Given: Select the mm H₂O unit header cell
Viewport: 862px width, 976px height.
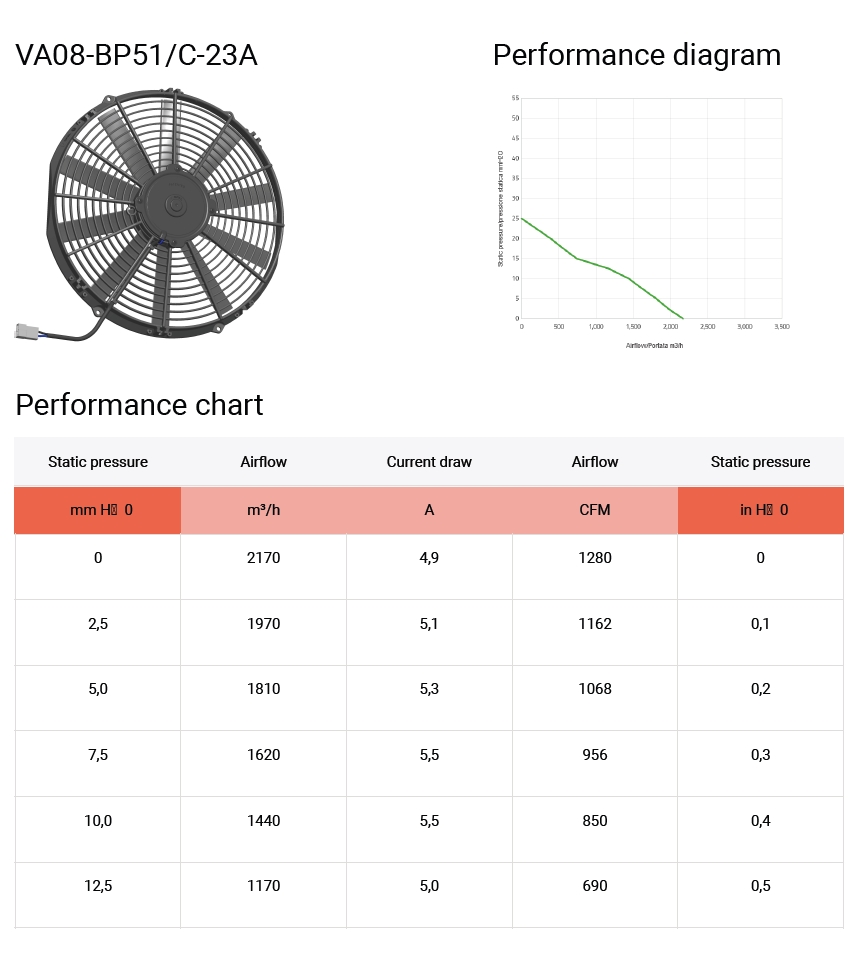Looking at the screenshot, I should click(98, 510).
